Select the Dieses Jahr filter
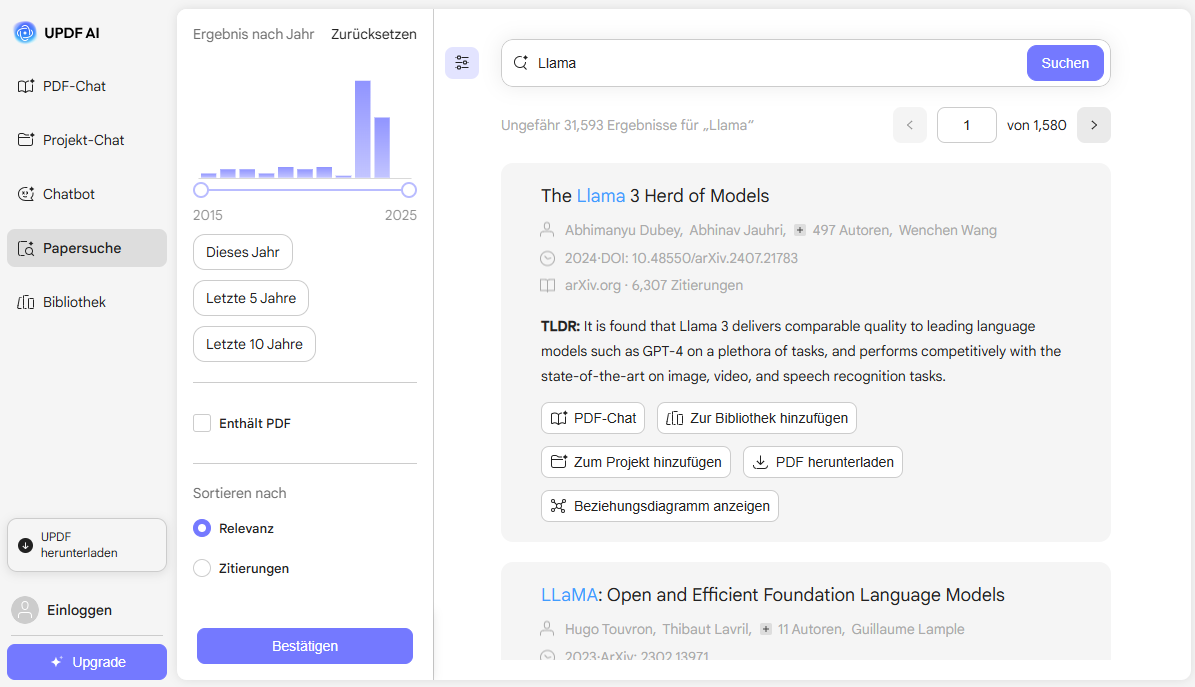Image resolution: width=1195 pixels, height=687 pixels. pyautogui.click(x=243, y=252)
